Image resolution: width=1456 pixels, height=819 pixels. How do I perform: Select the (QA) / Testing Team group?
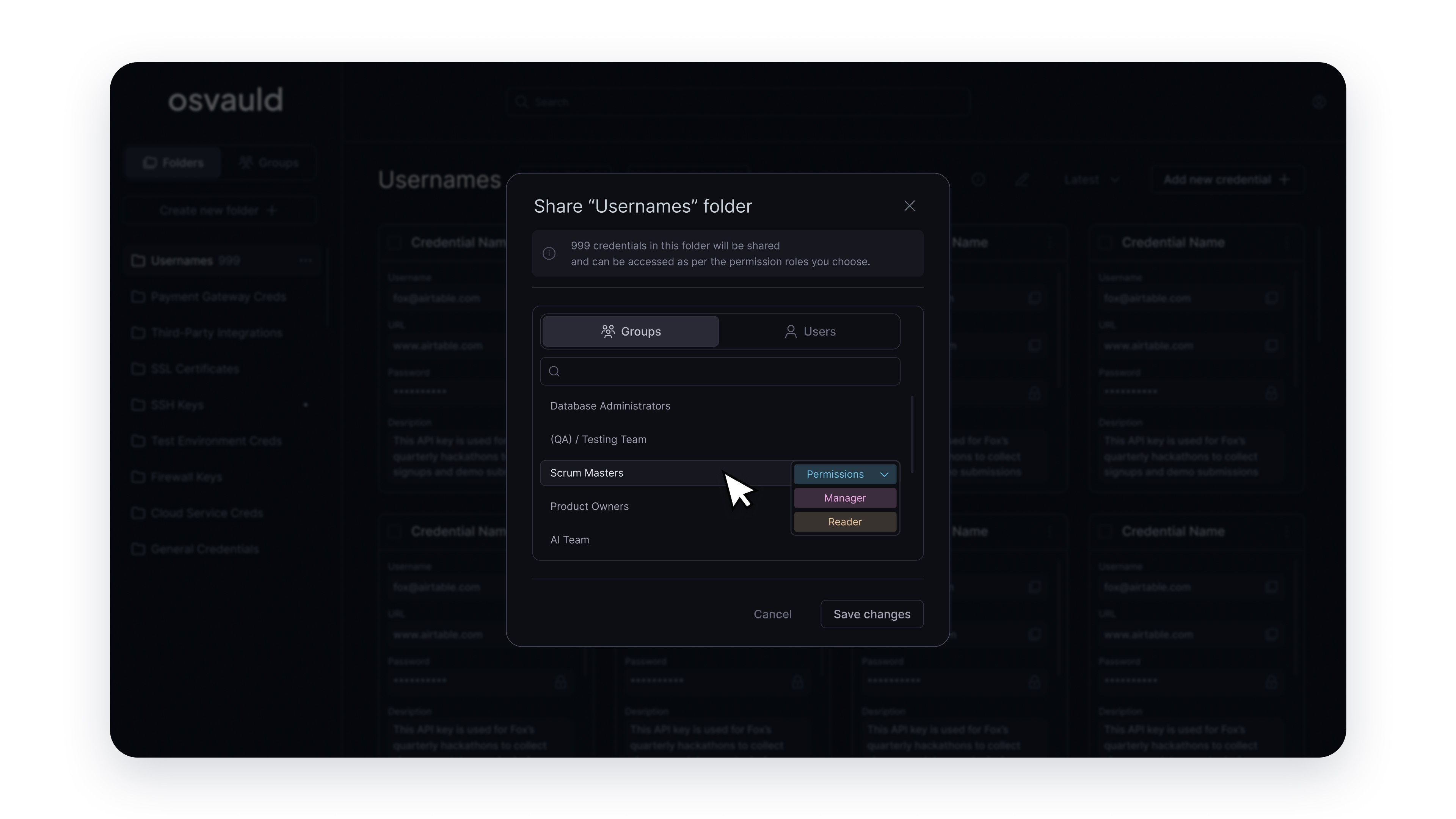click(598, 439)
